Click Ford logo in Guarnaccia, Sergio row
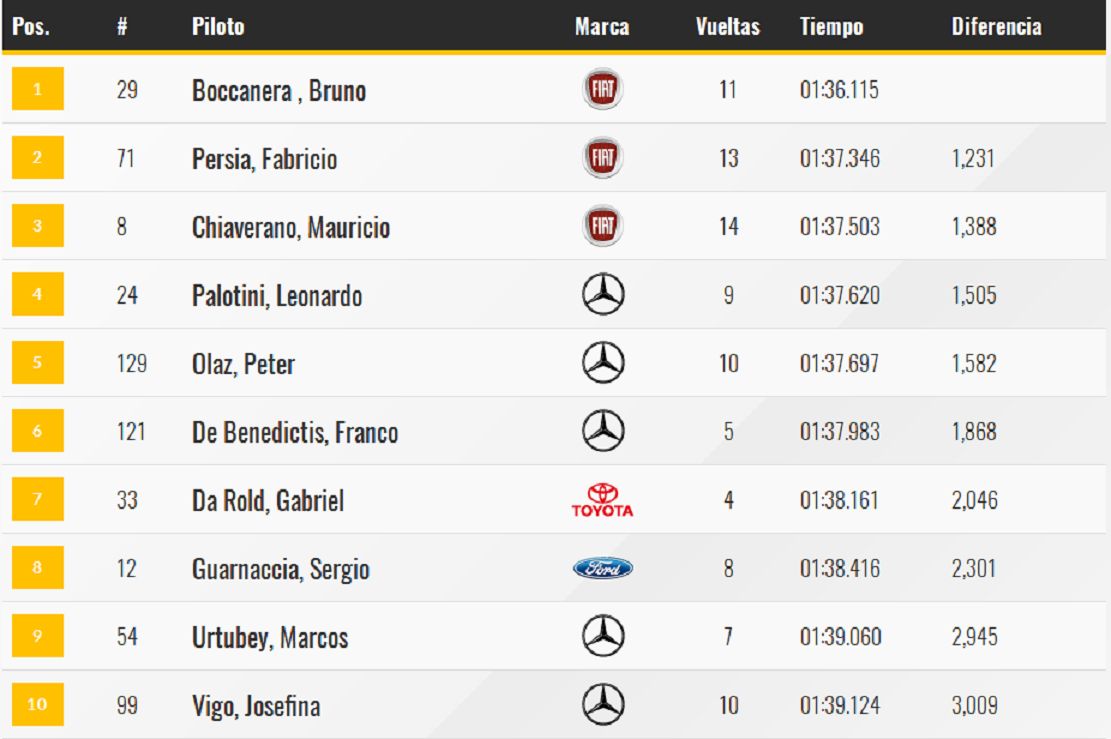Viewport: 1111px width, 739px height. (602, 568)
